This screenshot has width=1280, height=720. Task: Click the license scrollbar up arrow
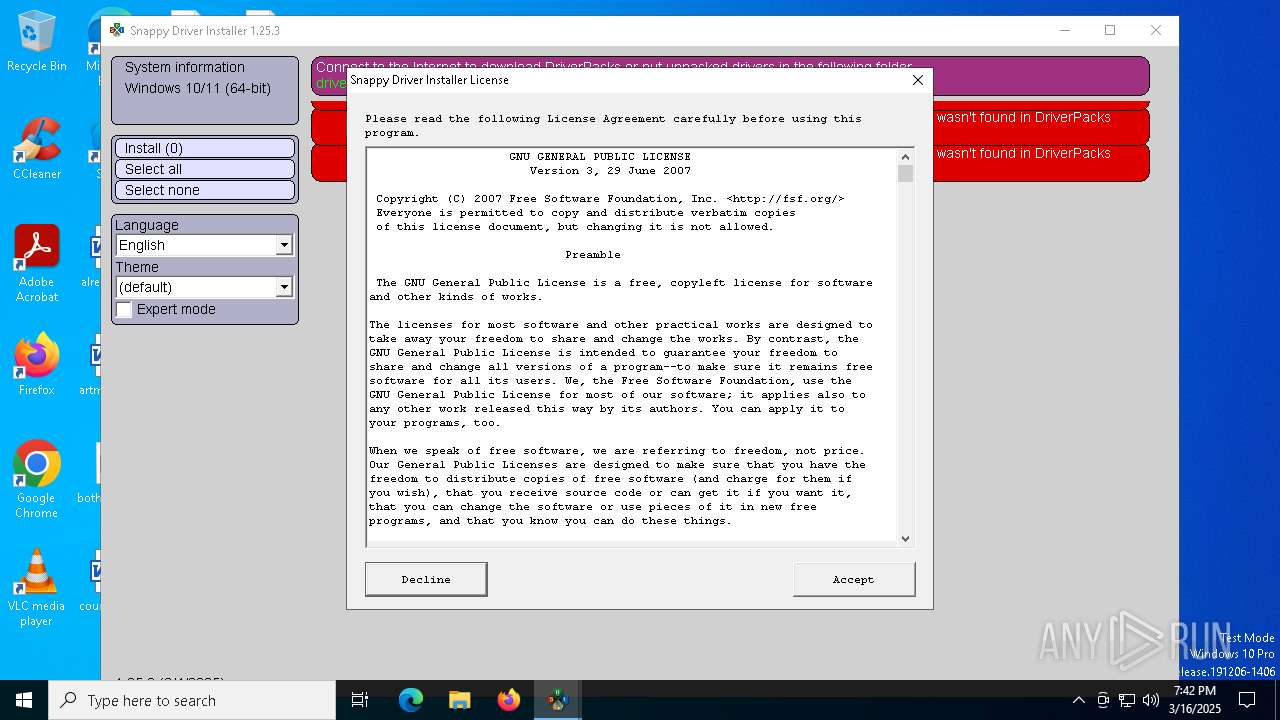tap(905, 157)
